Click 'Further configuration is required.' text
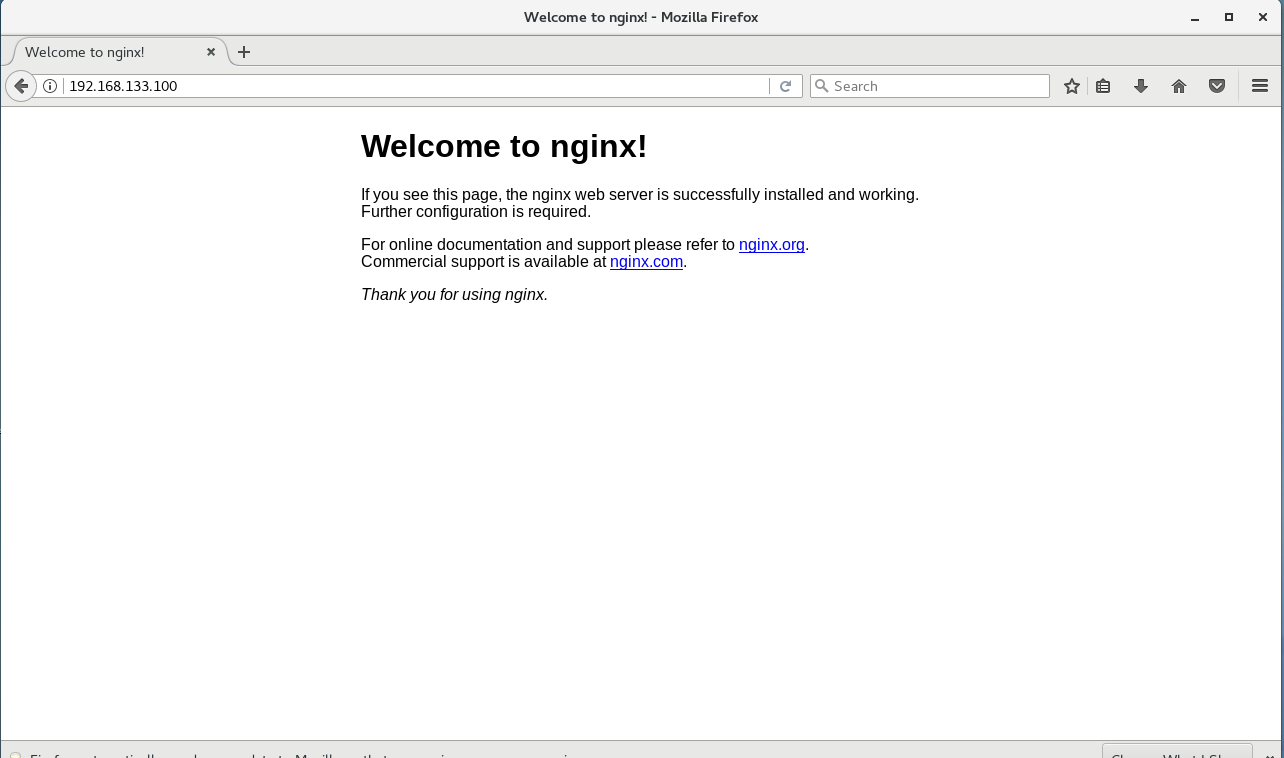 pos(476,212)
